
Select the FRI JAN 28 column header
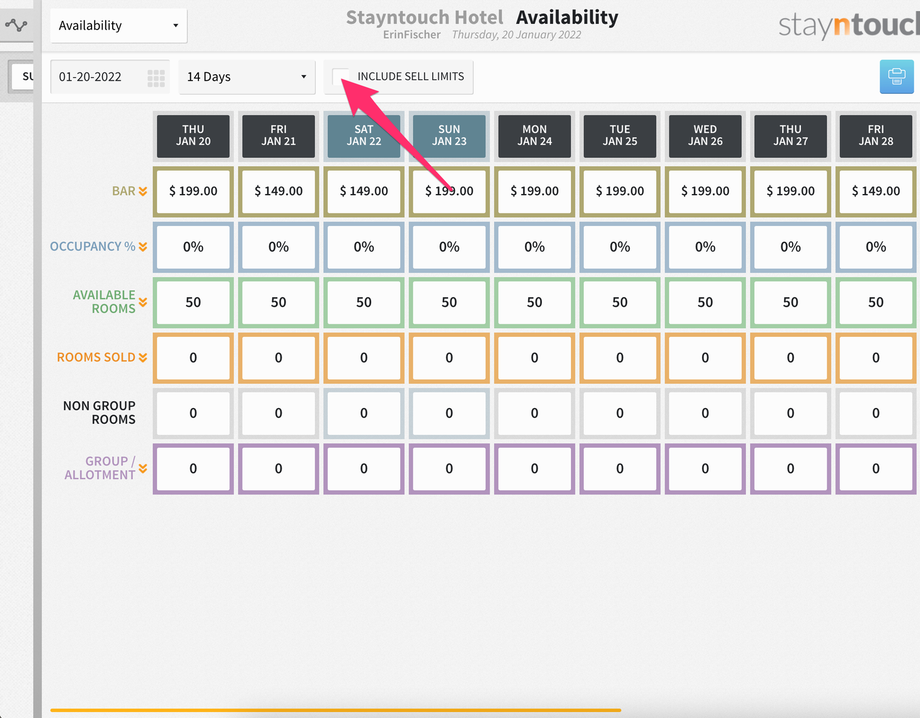(x=876, y=136)
